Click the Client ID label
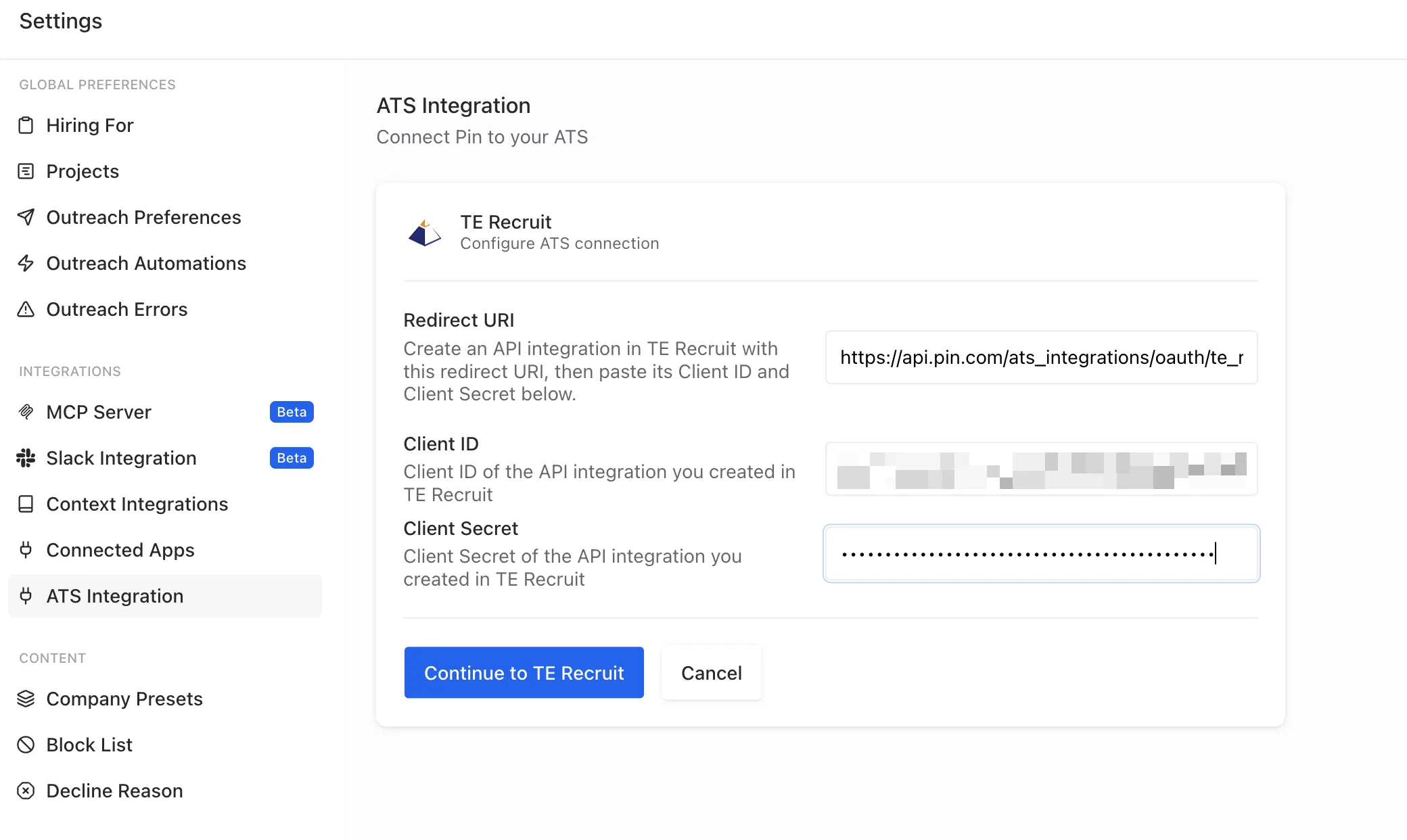 441,444
